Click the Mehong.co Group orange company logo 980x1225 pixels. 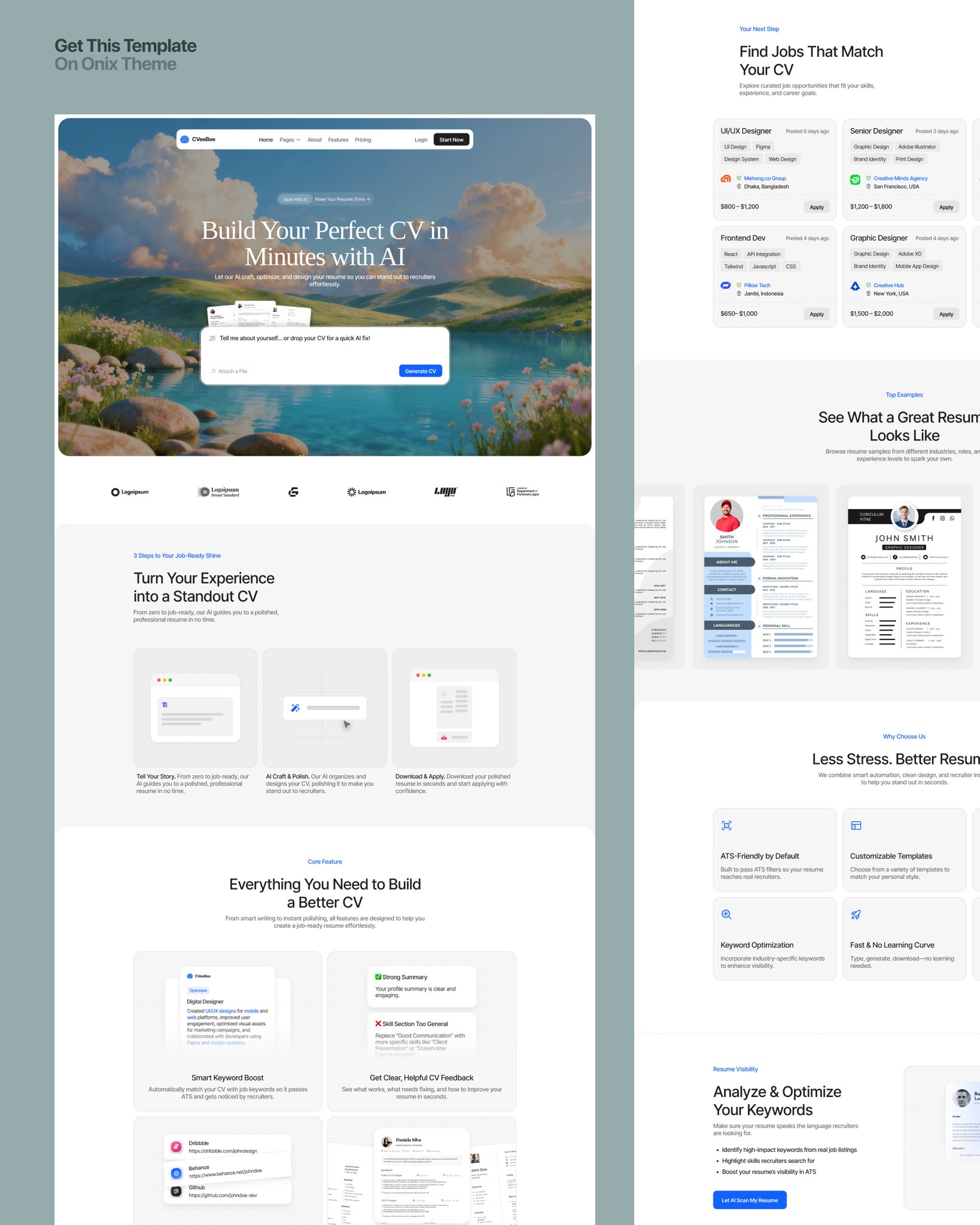pyautogui.click(x=726, y=178)
